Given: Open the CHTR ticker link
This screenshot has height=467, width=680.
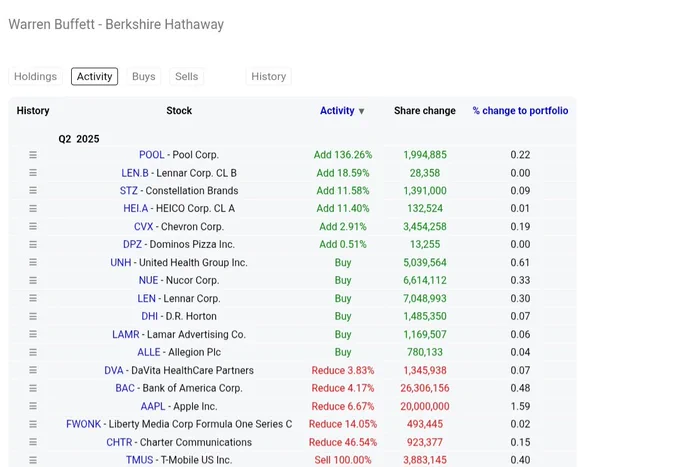Looking at the screenshot, I should (x=119, y=442).
